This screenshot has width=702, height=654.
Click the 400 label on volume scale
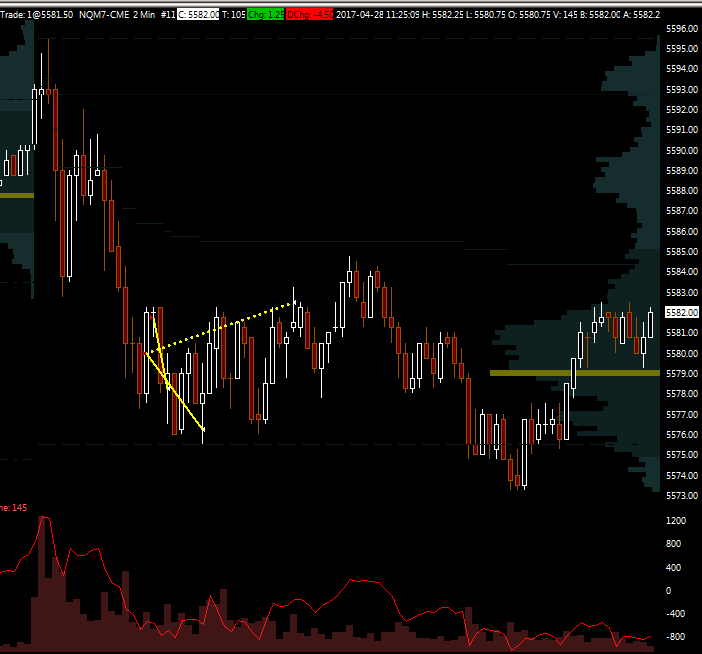coord(673,568)
